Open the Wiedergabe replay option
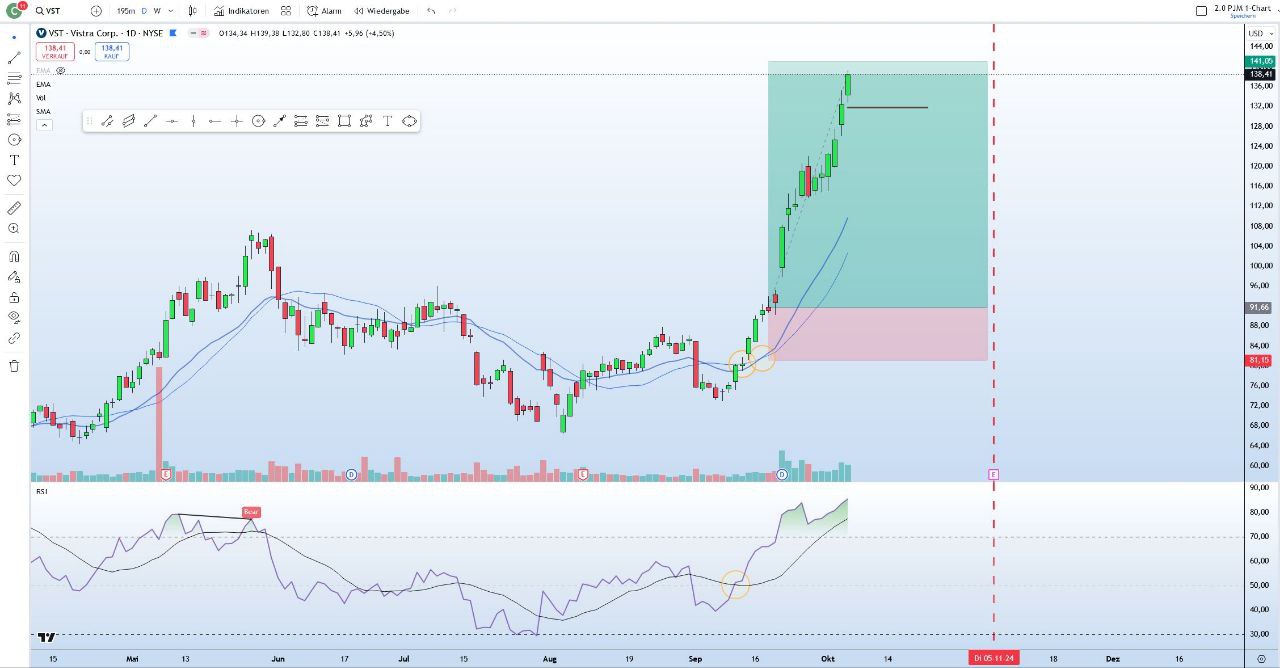The image size is (1280, 668). 381,11
